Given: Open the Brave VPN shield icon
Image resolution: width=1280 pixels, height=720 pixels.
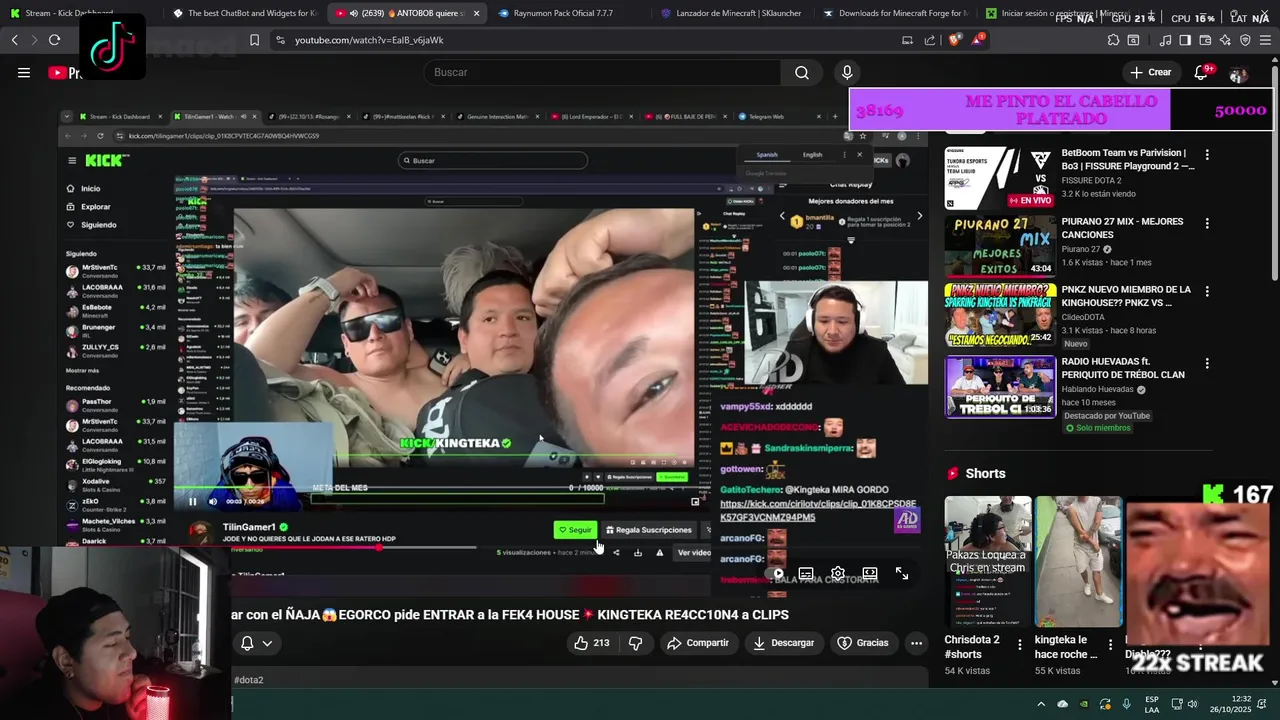Looking at the screenshot, I should pyautogui.click(x=1245, y=40).
